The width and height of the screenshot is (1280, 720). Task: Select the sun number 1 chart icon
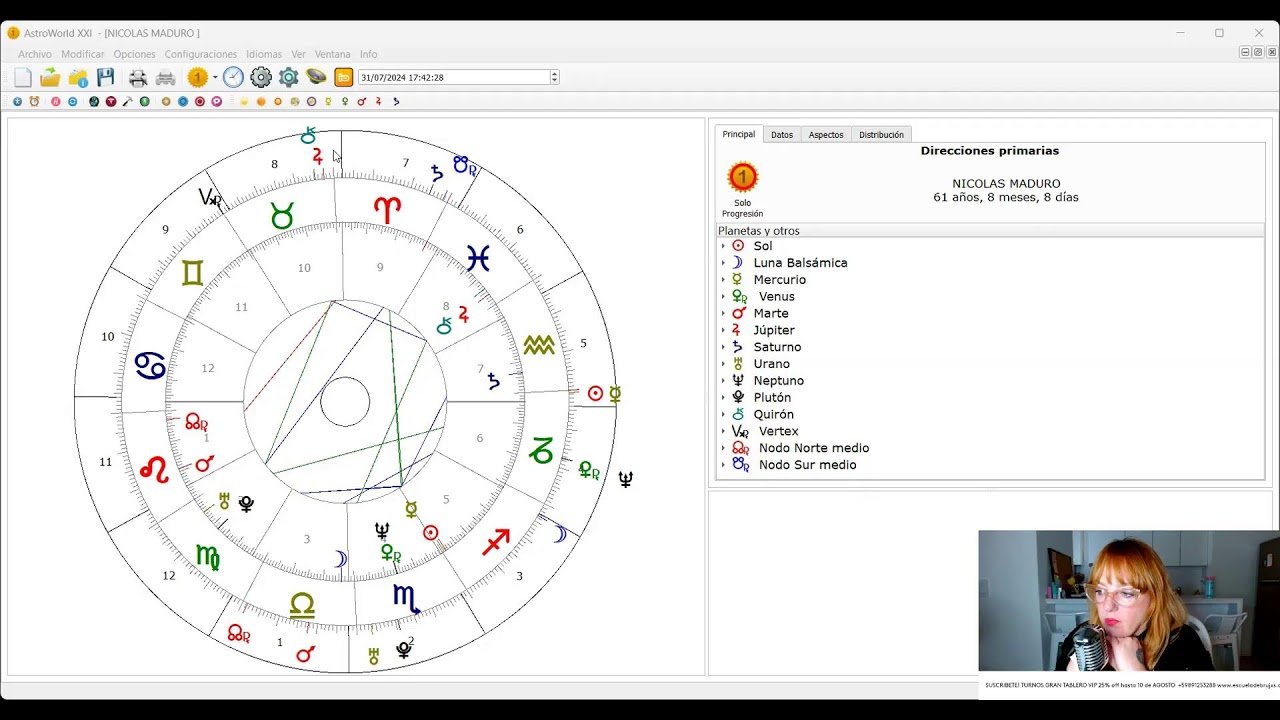(x=197, y=76)
